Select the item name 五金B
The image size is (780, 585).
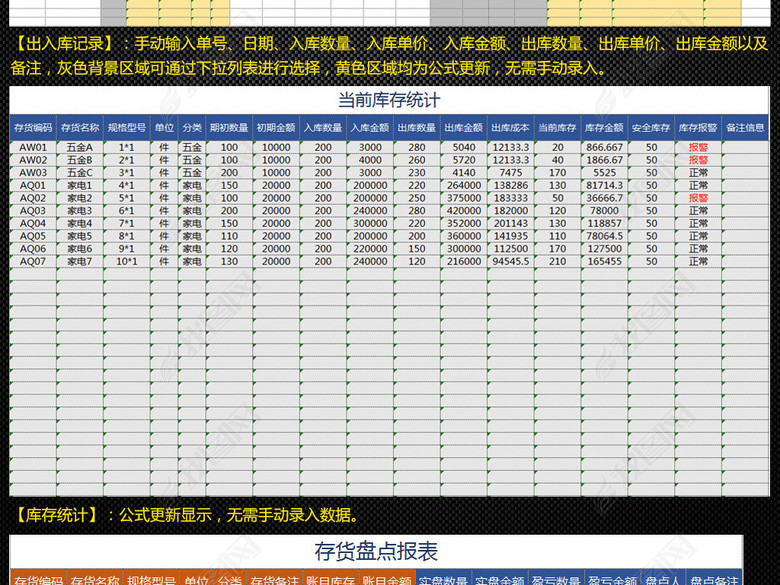(x=80, y=160)
